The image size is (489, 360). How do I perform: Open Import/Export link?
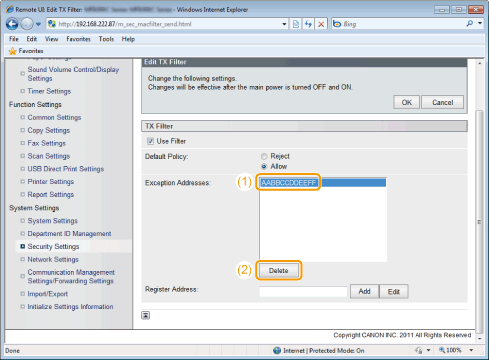pos(47,294)
